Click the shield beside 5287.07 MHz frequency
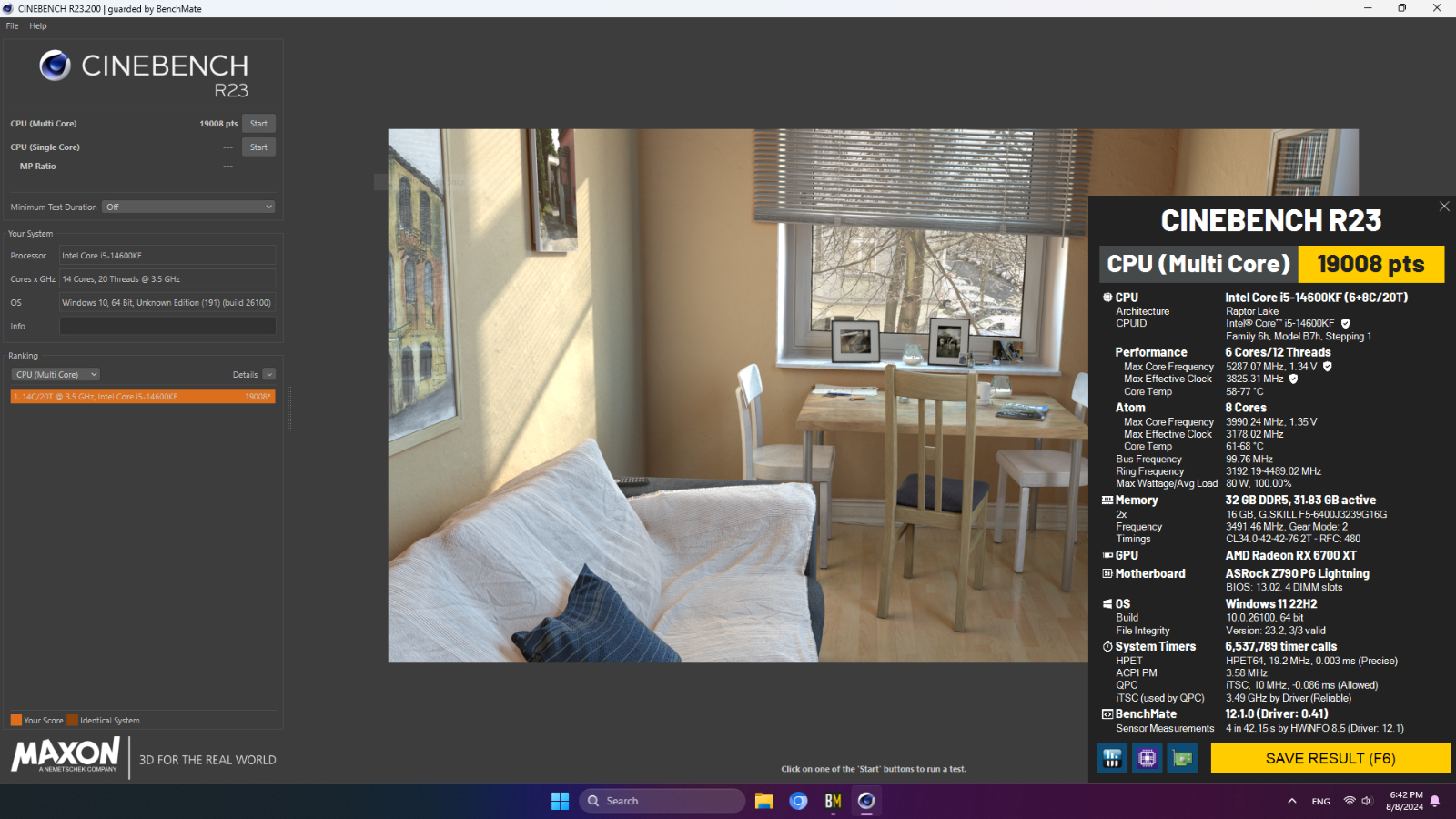1456x819 pixels. (1327, 367)
